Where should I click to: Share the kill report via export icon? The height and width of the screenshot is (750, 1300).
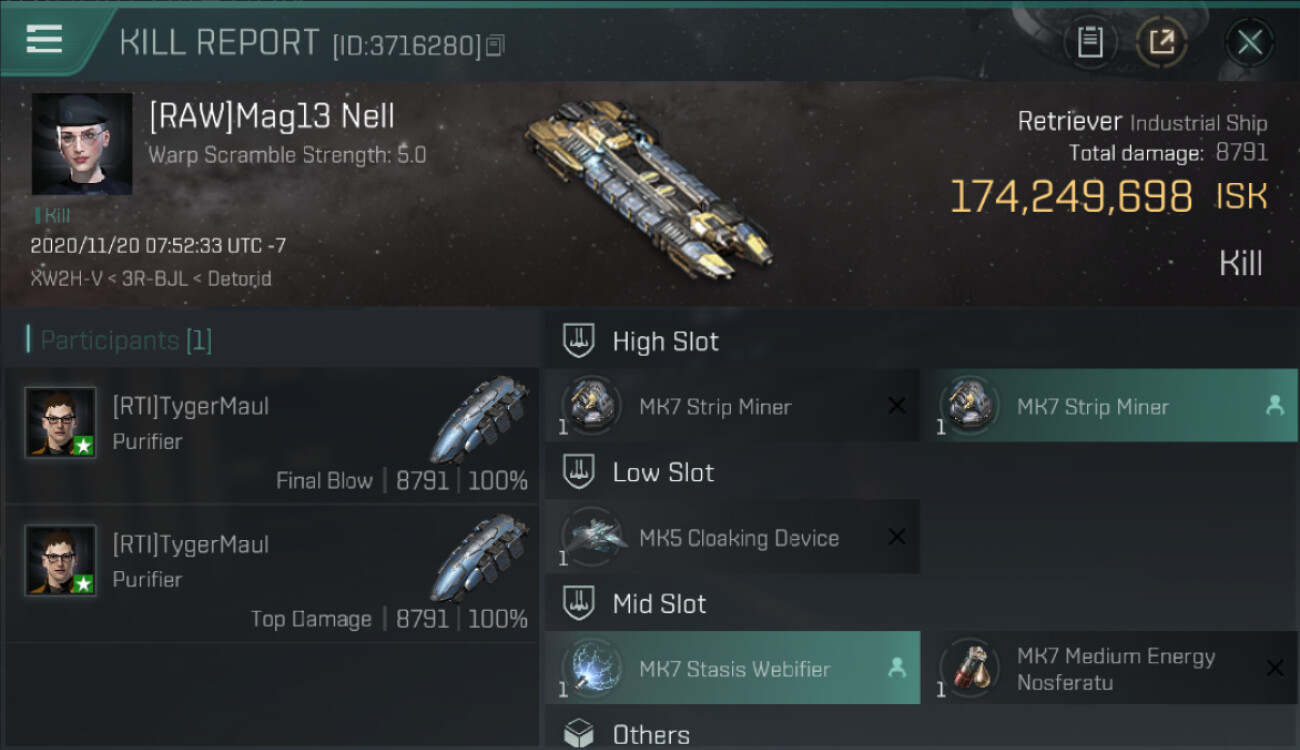(x=1162, y=42)
